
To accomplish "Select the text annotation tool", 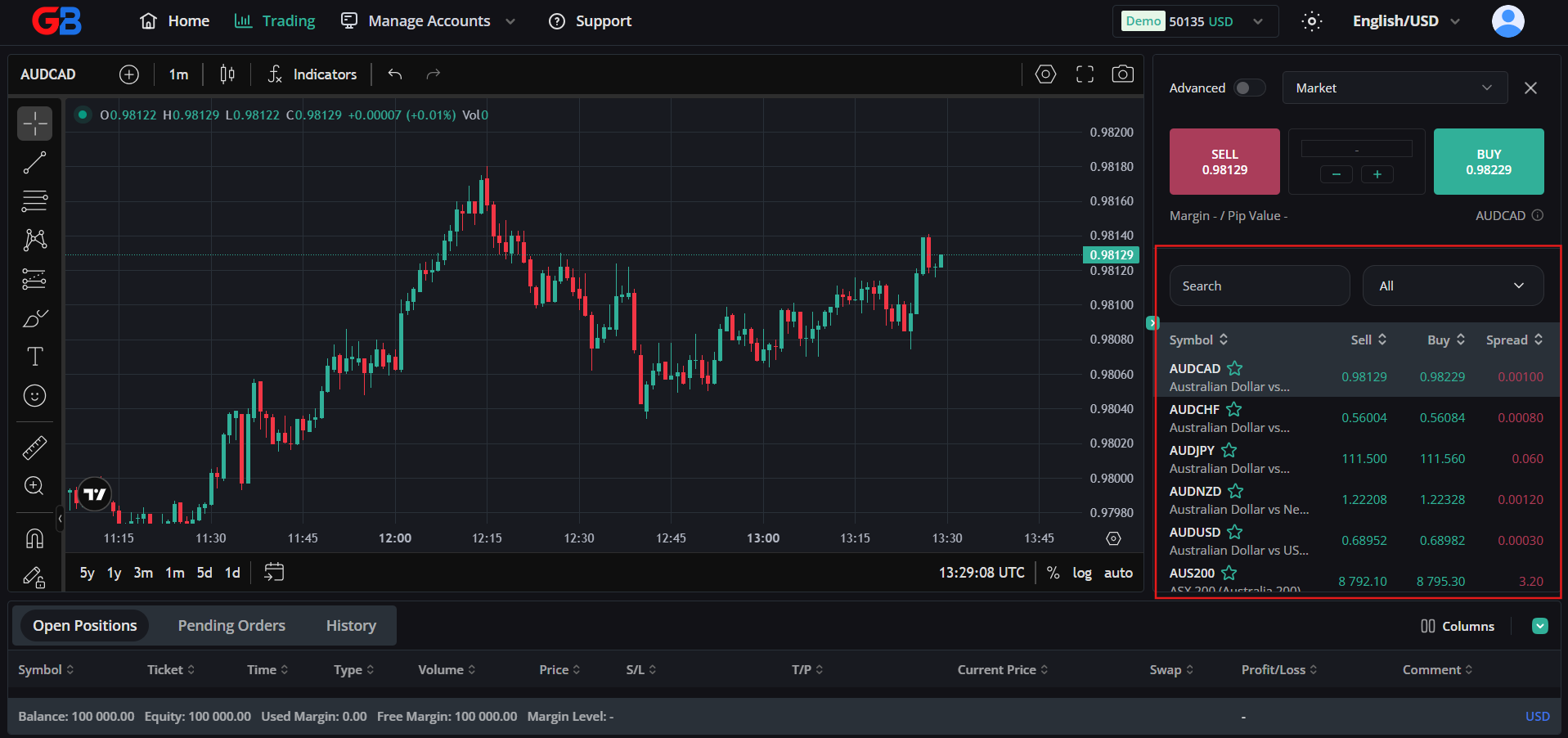I will (x=34, y=357).
